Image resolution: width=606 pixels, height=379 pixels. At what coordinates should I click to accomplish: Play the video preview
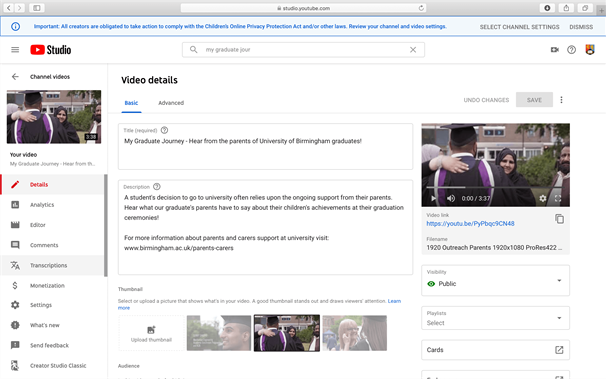[433, 198]
